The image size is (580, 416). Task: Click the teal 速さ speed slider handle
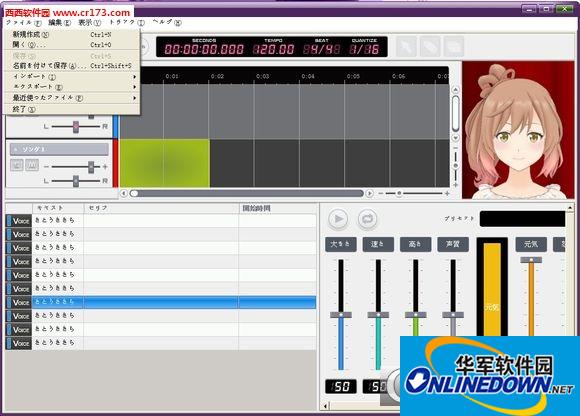pos(378,315)
